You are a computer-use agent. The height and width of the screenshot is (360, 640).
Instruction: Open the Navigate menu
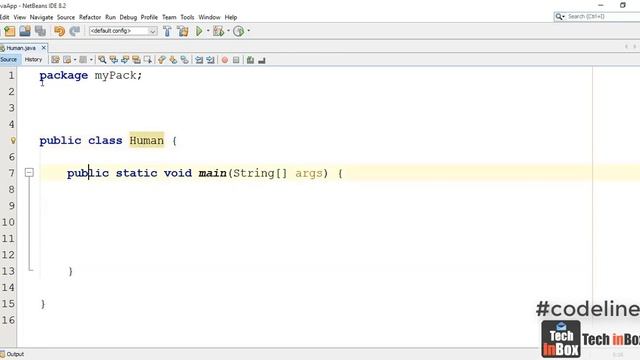pos(41,17)
